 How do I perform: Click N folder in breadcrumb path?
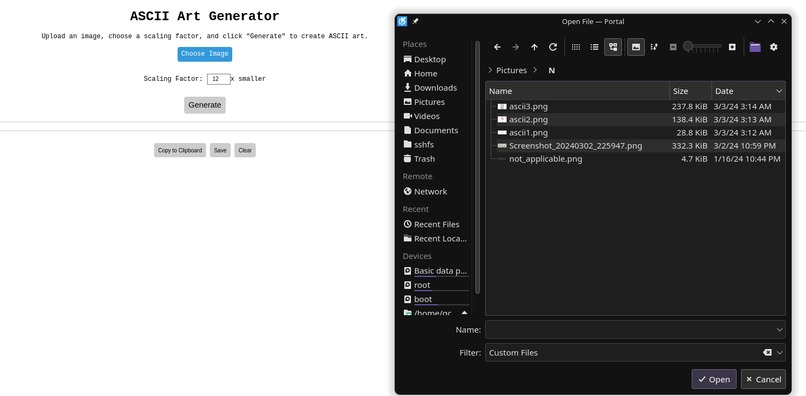[x=552, y=70]
